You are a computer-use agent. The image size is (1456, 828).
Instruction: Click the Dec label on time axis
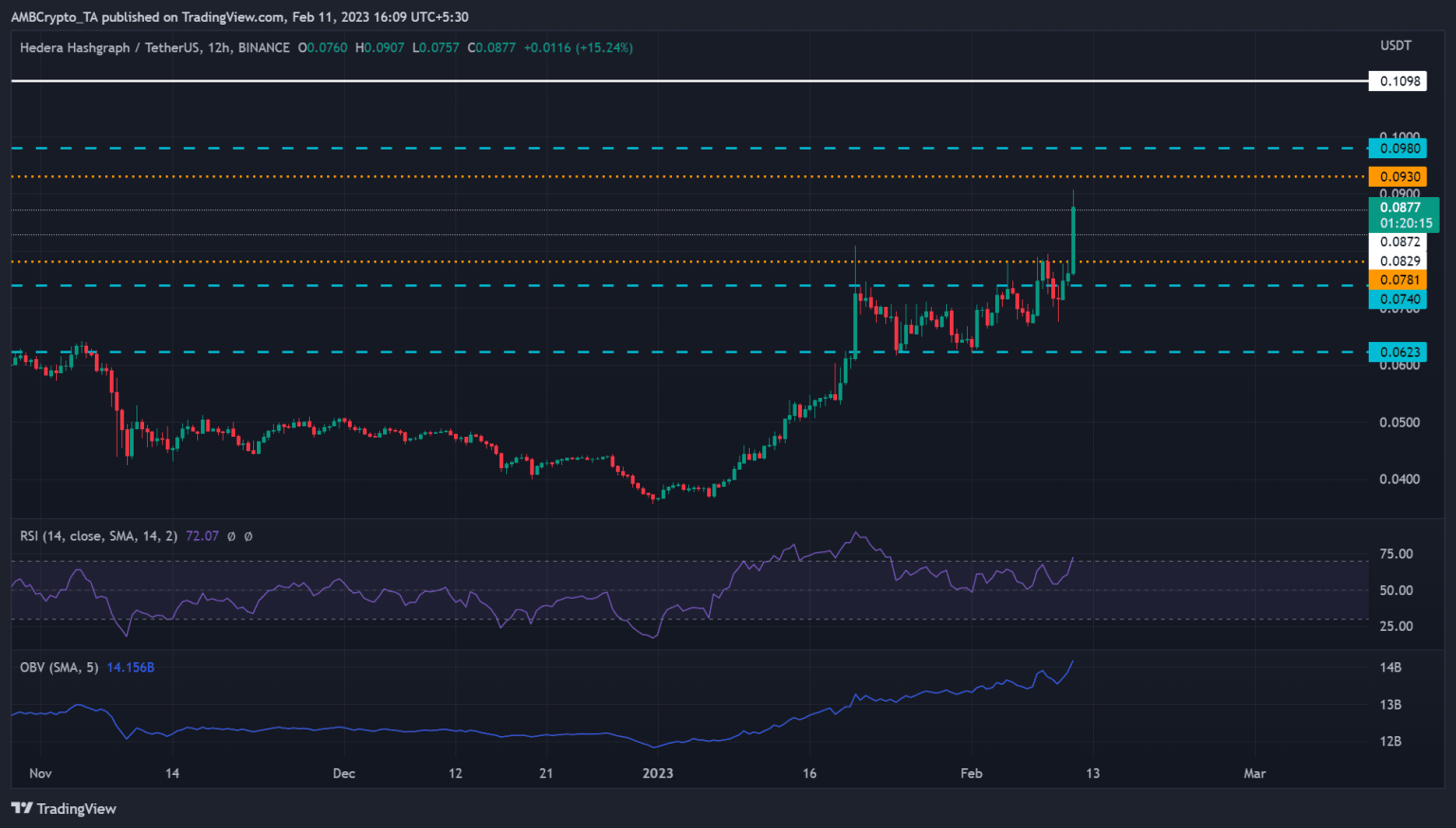[x=344, y=773]
